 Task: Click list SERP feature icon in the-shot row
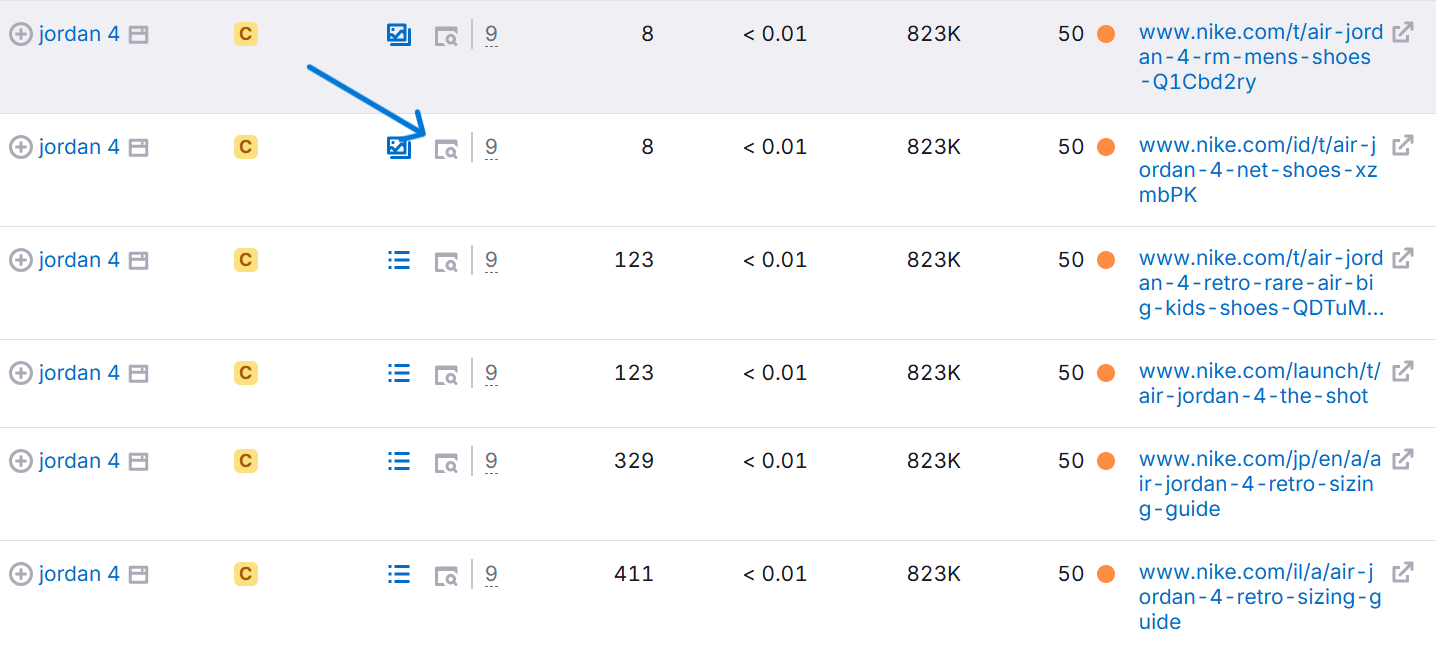[399, 373]
